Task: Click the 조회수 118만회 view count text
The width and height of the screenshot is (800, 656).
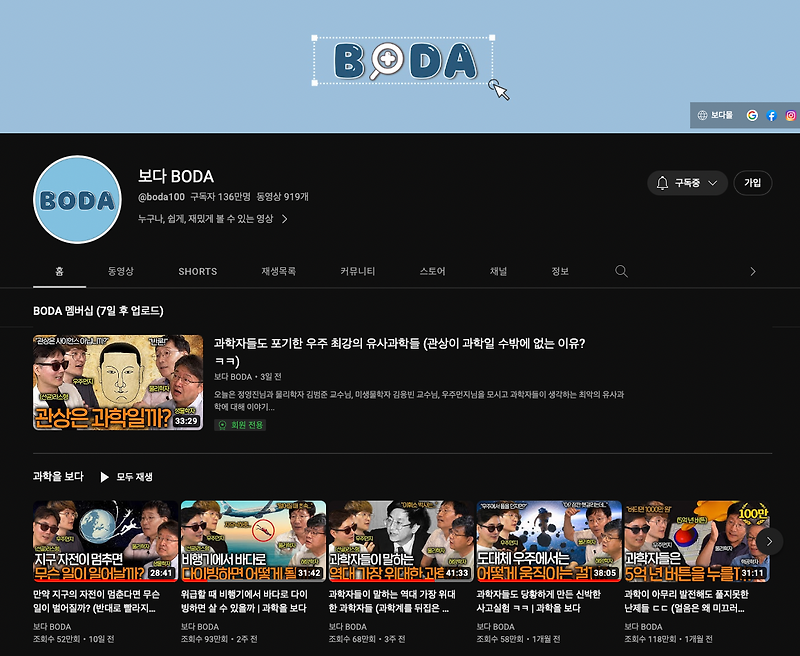Action: [x=651, y=639]
